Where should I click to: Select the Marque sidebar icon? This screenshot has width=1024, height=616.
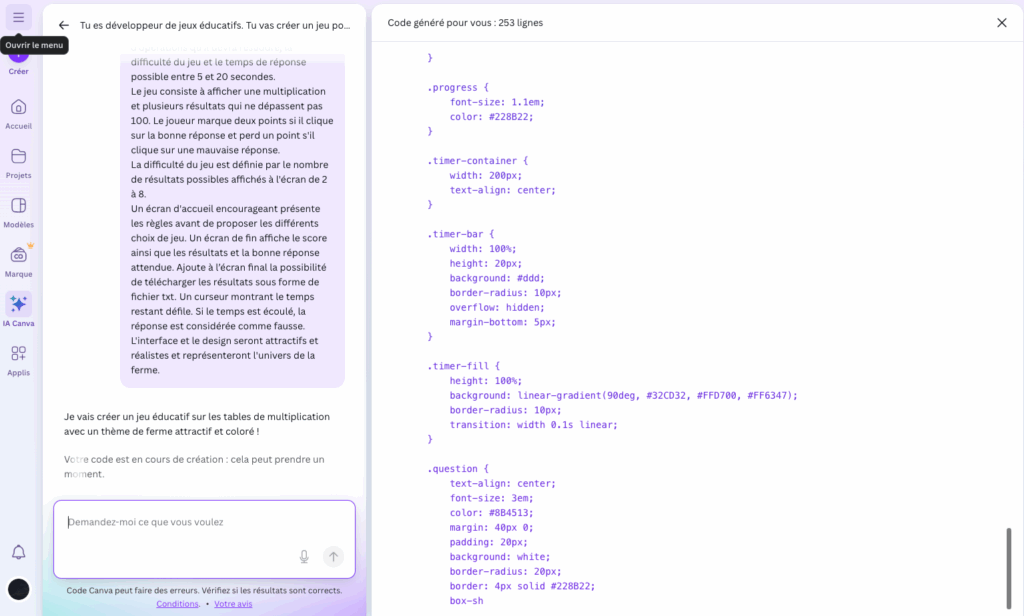[x=18, y=261]
